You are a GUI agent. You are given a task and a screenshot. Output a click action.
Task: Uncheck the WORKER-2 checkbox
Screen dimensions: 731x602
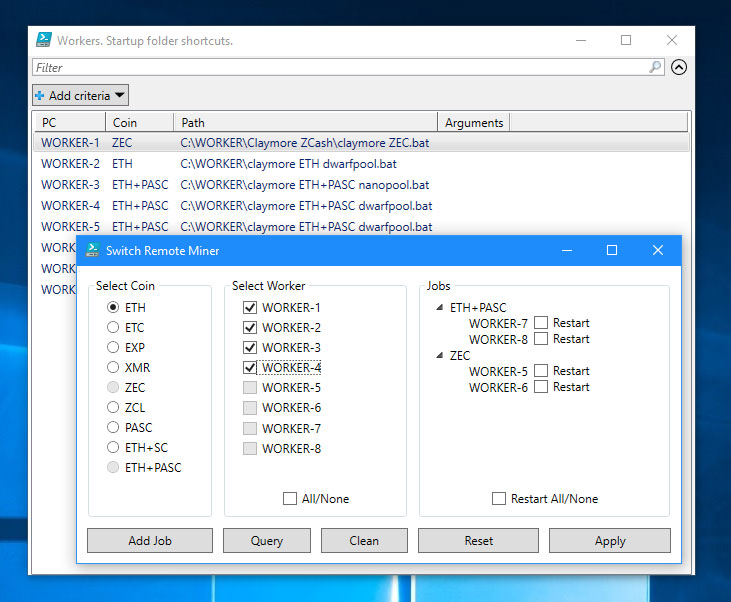tap(249, 328)
